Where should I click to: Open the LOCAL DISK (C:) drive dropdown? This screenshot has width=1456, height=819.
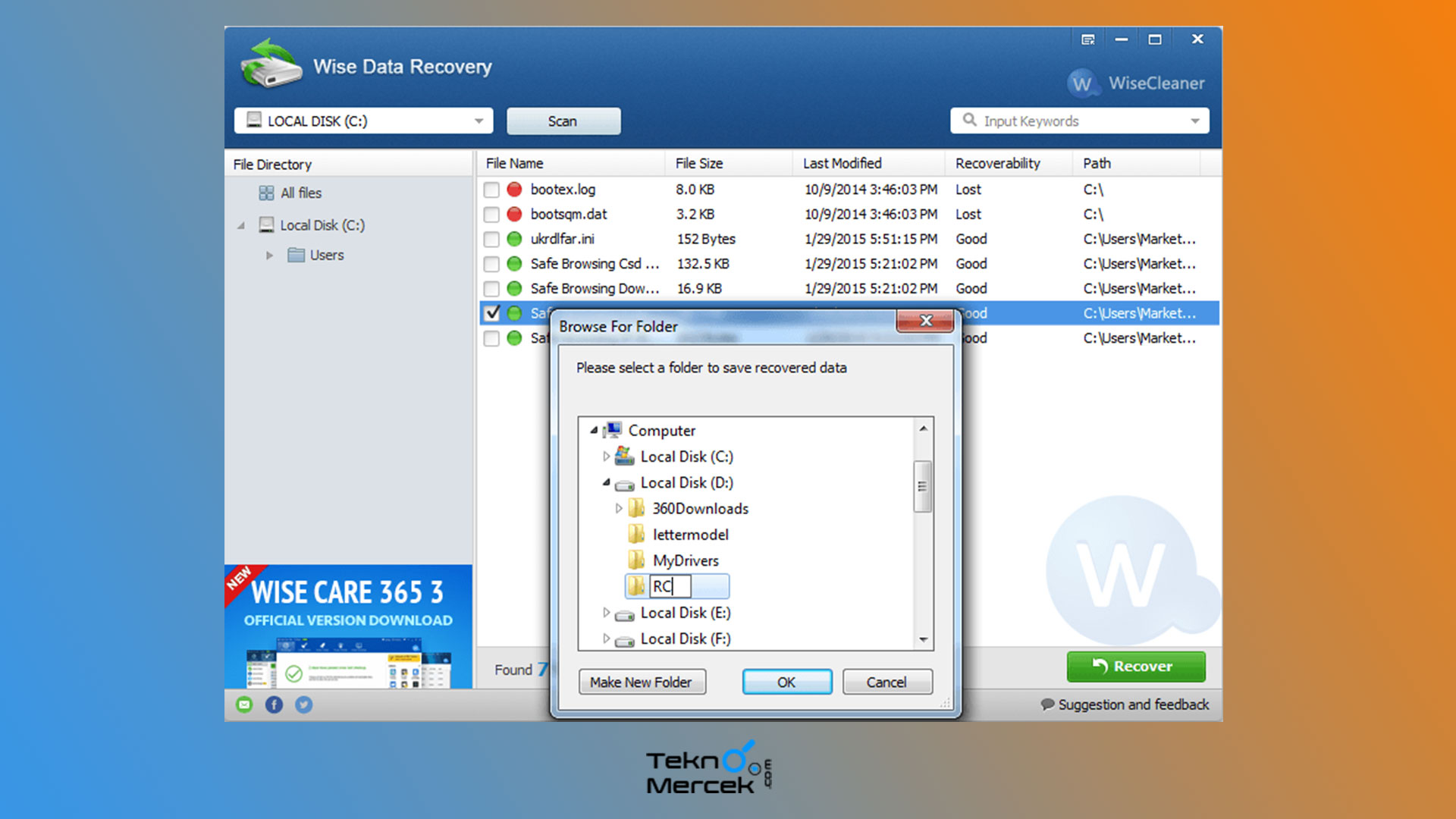[x=363, y=121]
